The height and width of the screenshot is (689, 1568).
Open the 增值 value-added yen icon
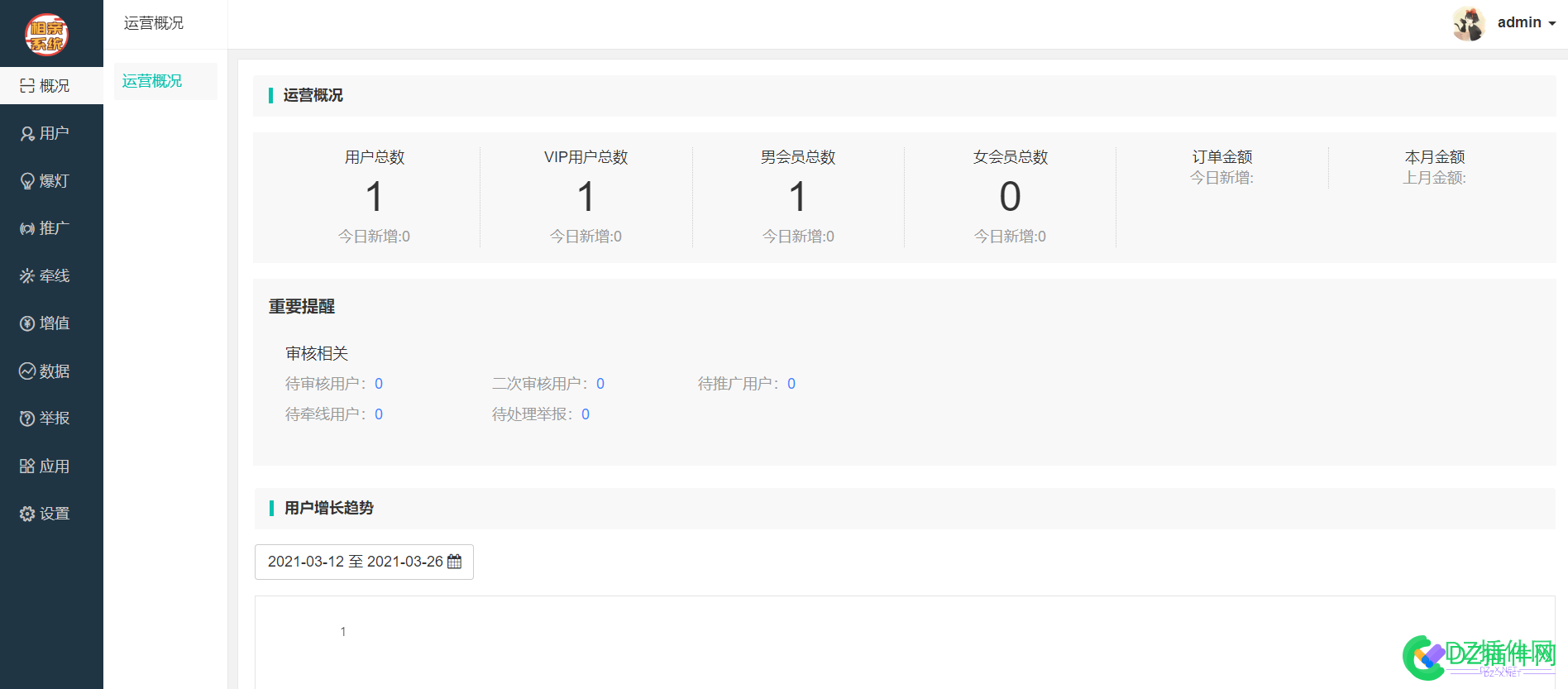coord(27,323)
